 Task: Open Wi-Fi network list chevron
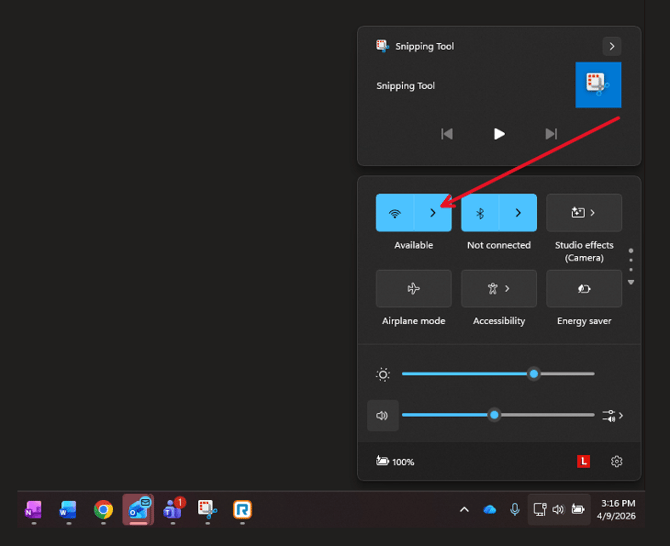433,213
